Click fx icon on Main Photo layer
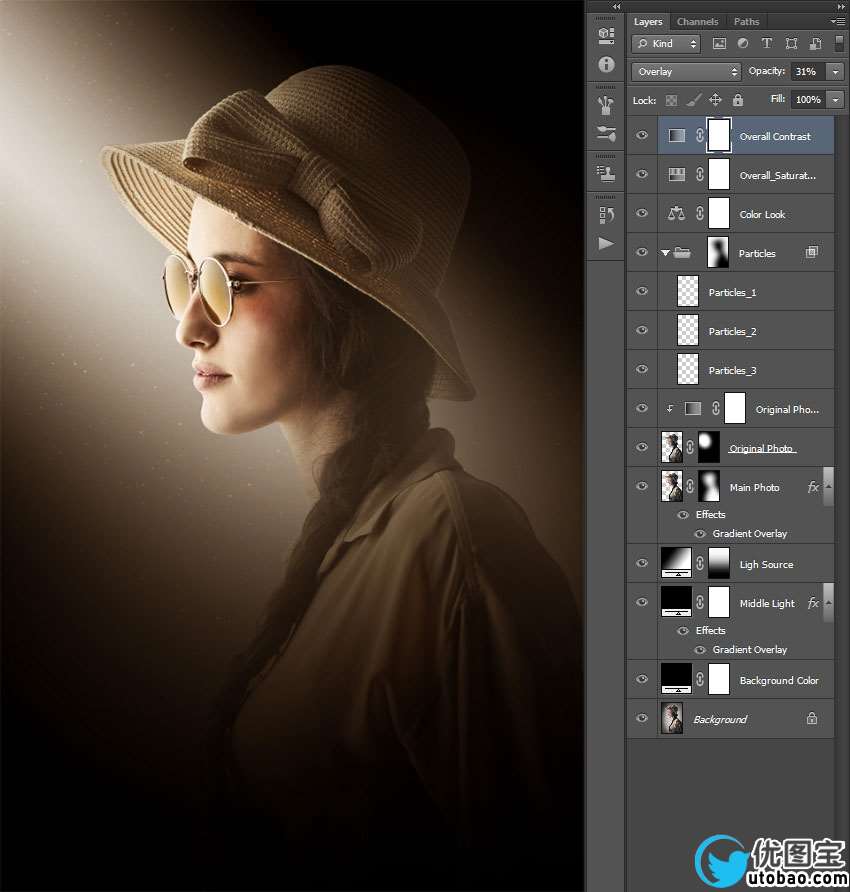The image size is (850, 892). click(813, 487)
